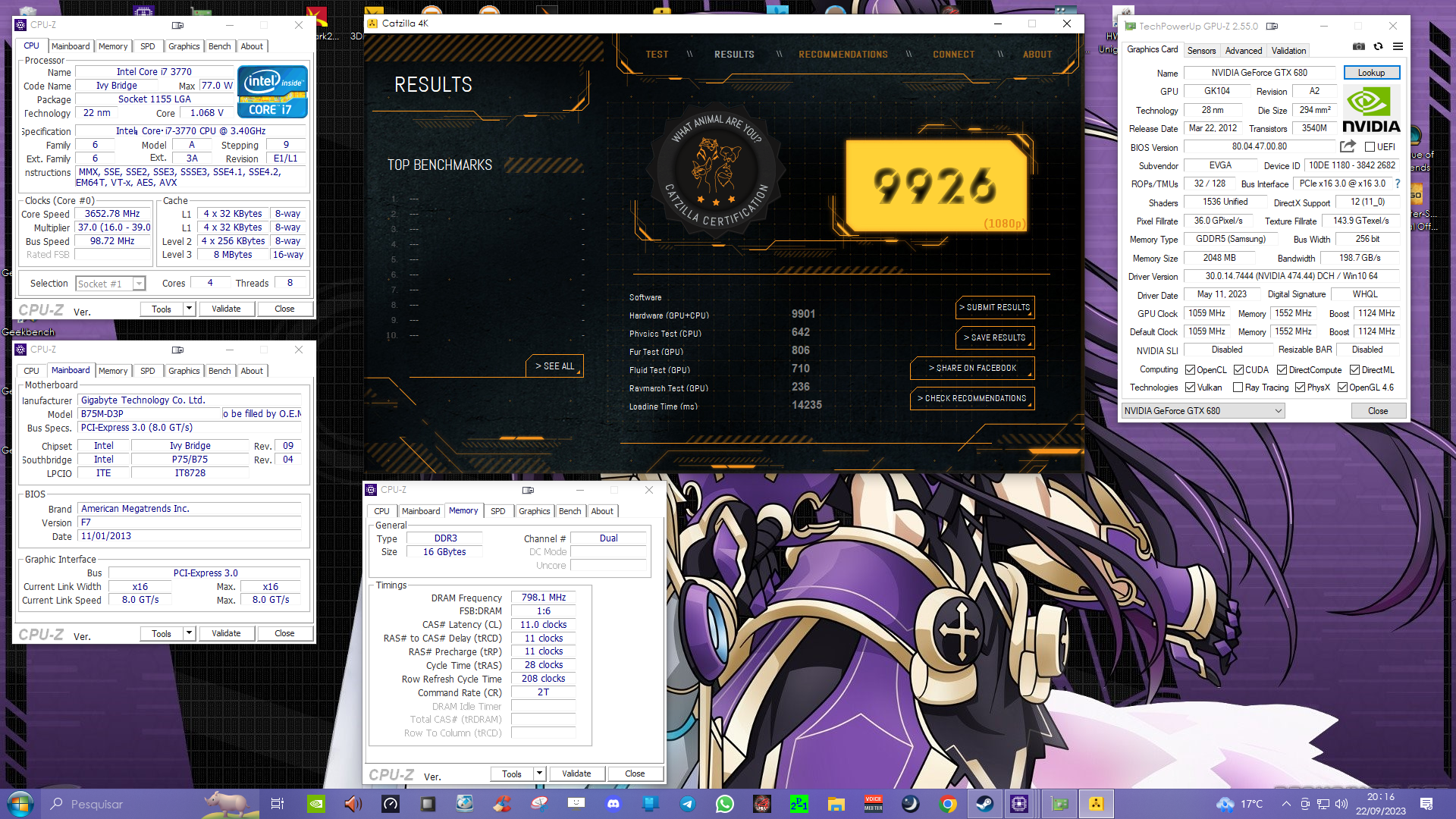The width and height of the screenshot is (1456, 819).
Task: Click SAVE RESULTS in Catzilla
Action: [x=995, y=337]
